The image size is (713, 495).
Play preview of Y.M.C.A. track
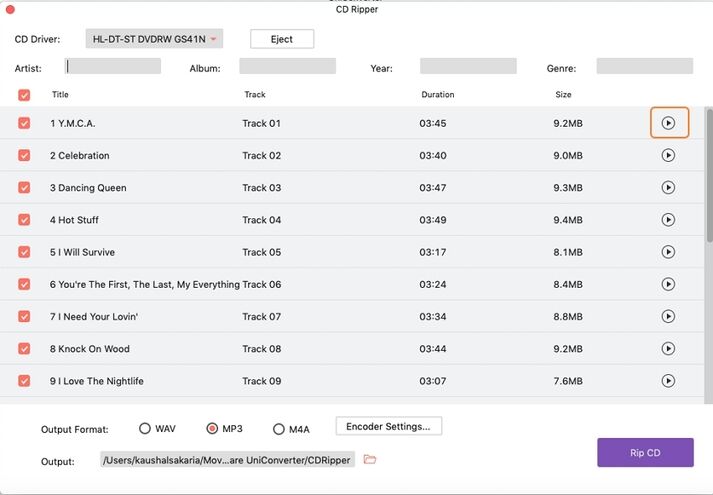[x=668, y=123]
